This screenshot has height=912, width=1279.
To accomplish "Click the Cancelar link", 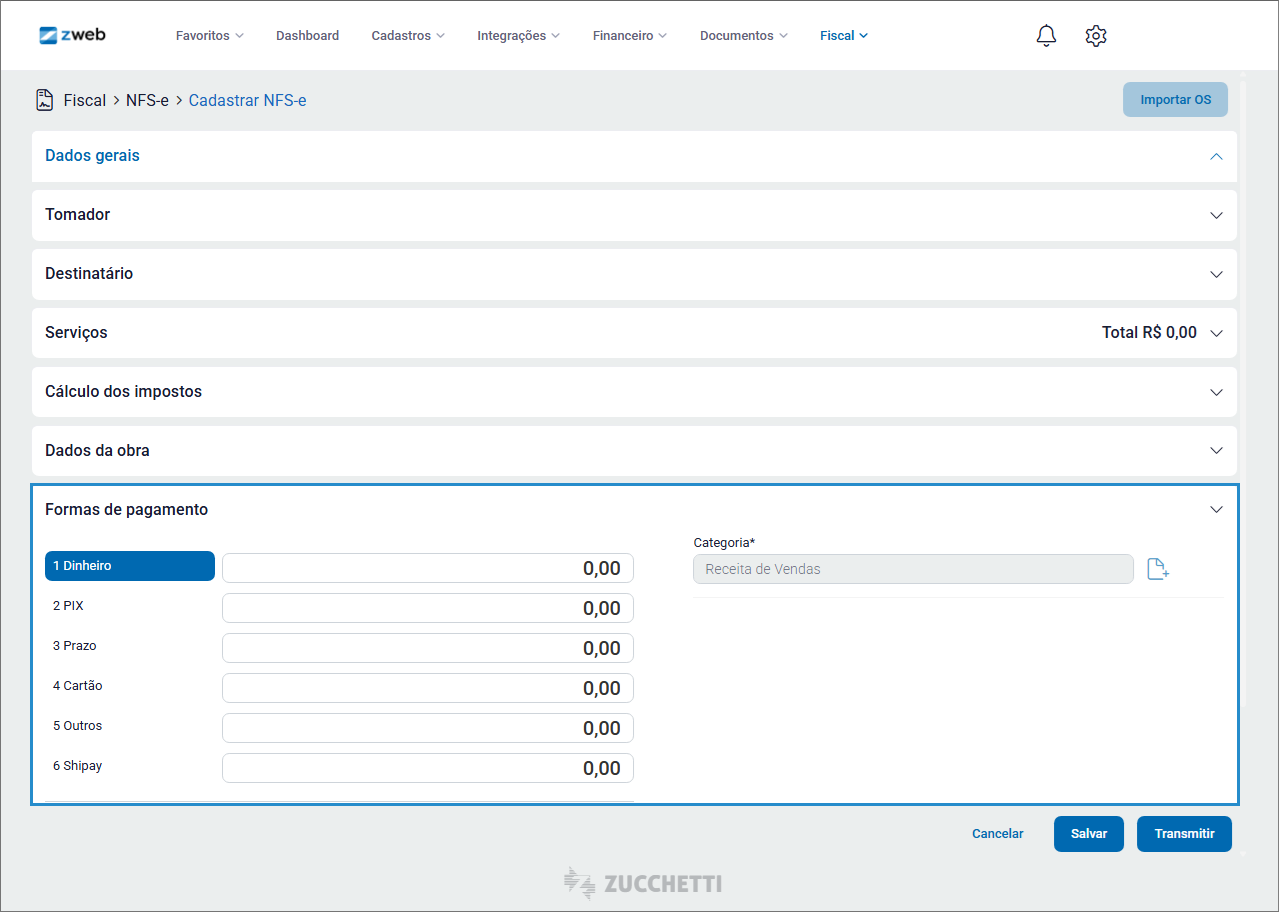I will click(x=997, y=834).
